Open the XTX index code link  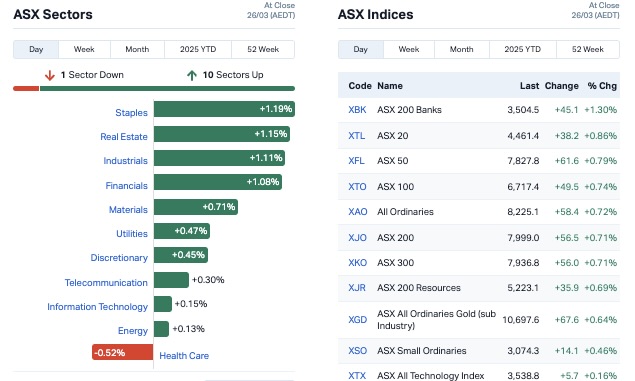pyautogui.click(x=357, y=376)
